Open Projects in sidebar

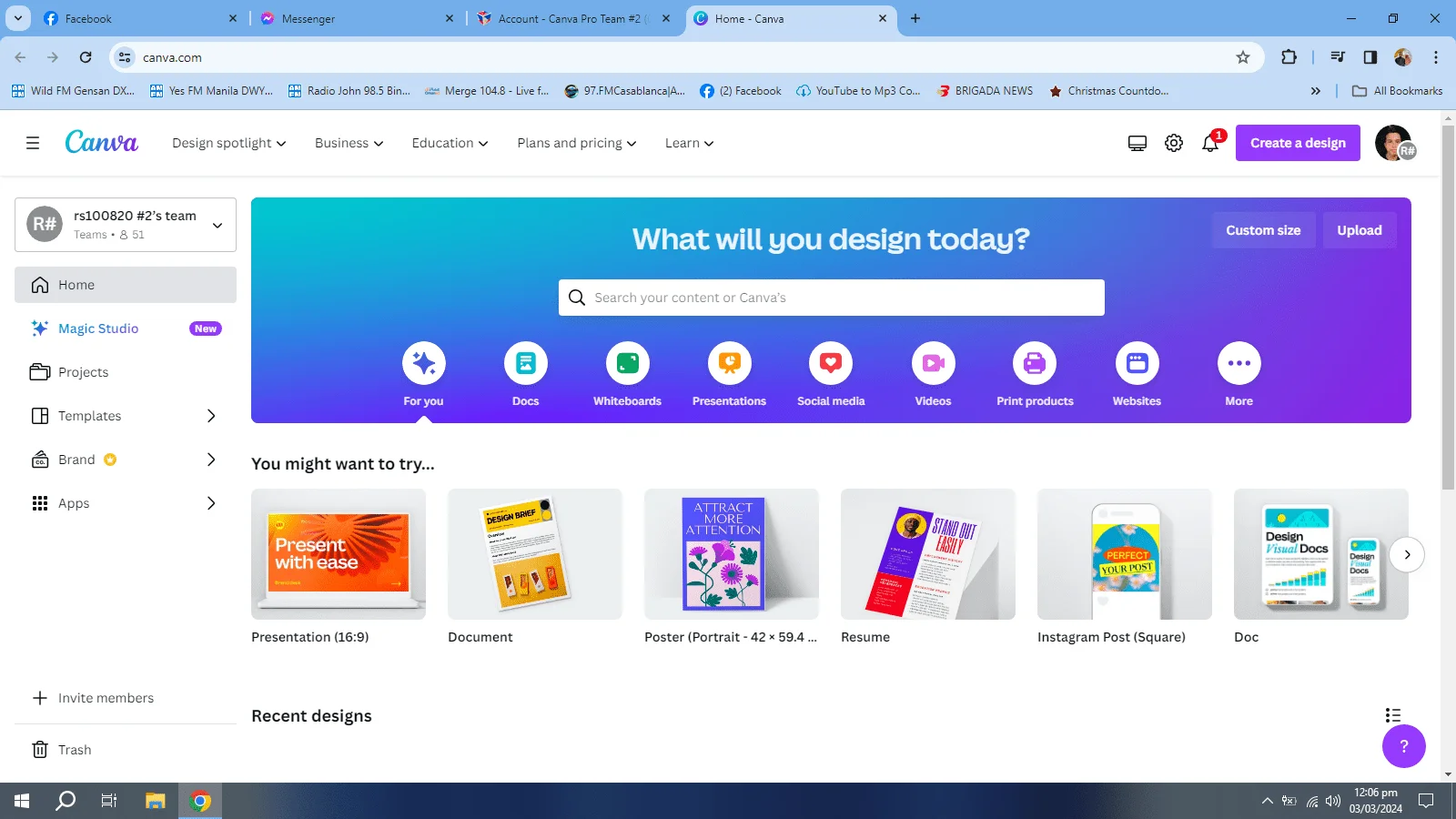click(126, 372)
